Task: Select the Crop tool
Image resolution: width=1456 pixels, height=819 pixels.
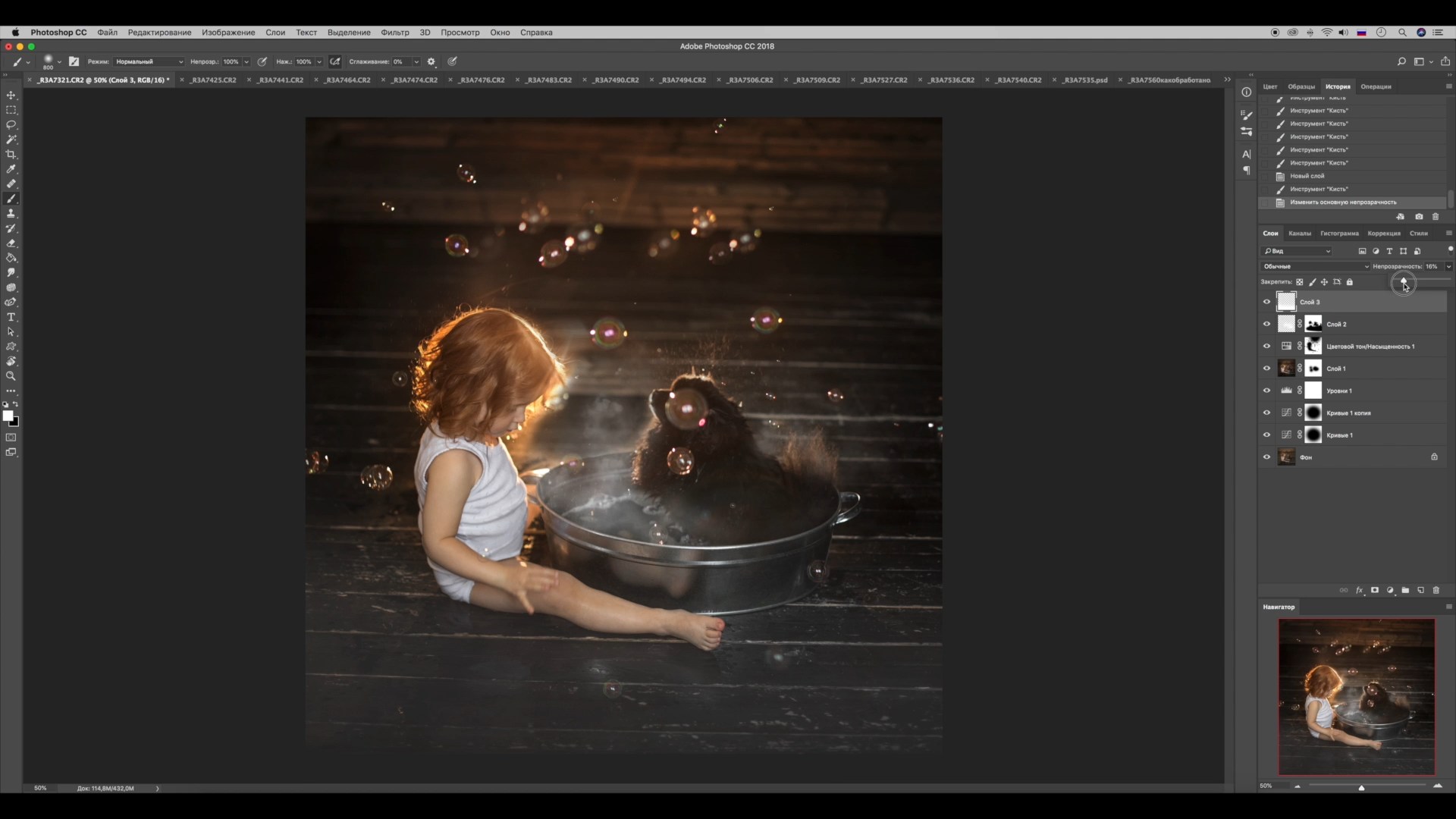Action: pos(11,154)
